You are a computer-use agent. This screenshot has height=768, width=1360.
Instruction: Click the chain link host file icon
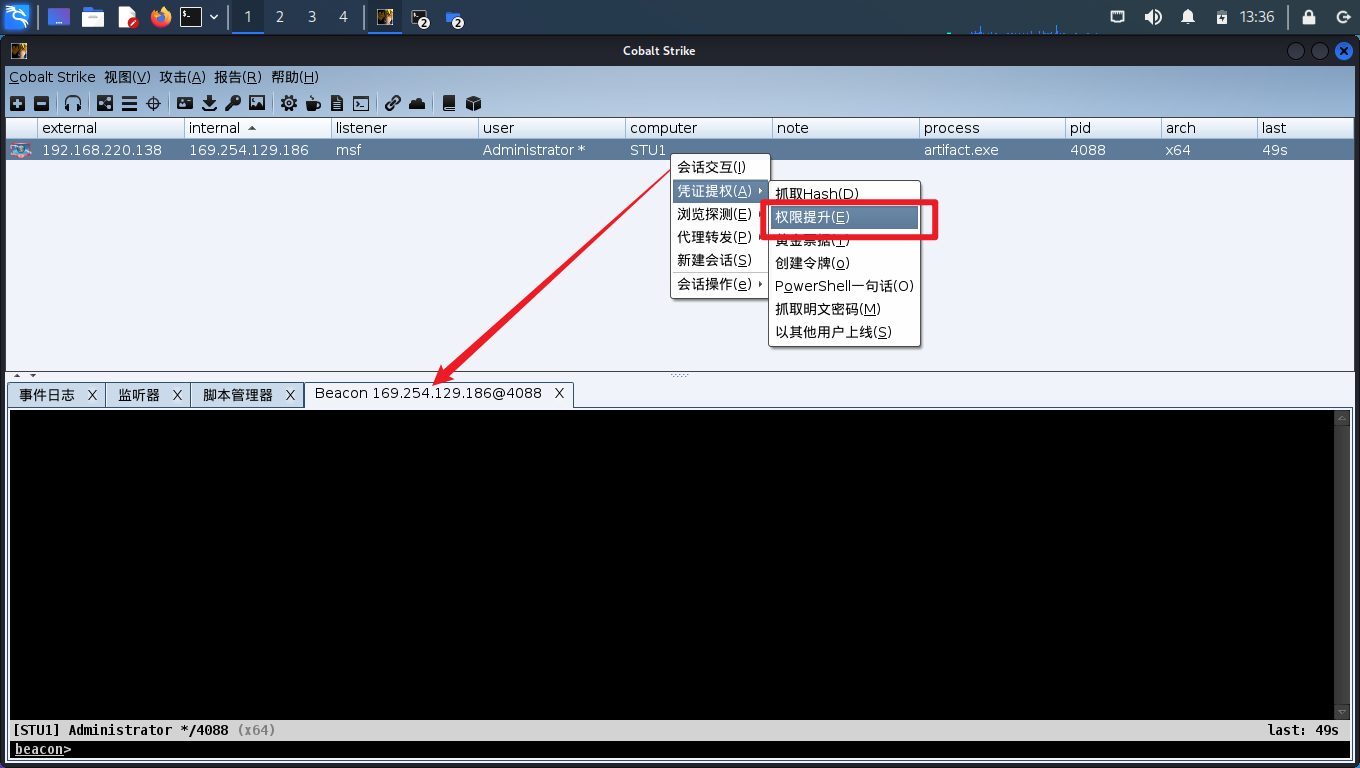click(393, 103)
